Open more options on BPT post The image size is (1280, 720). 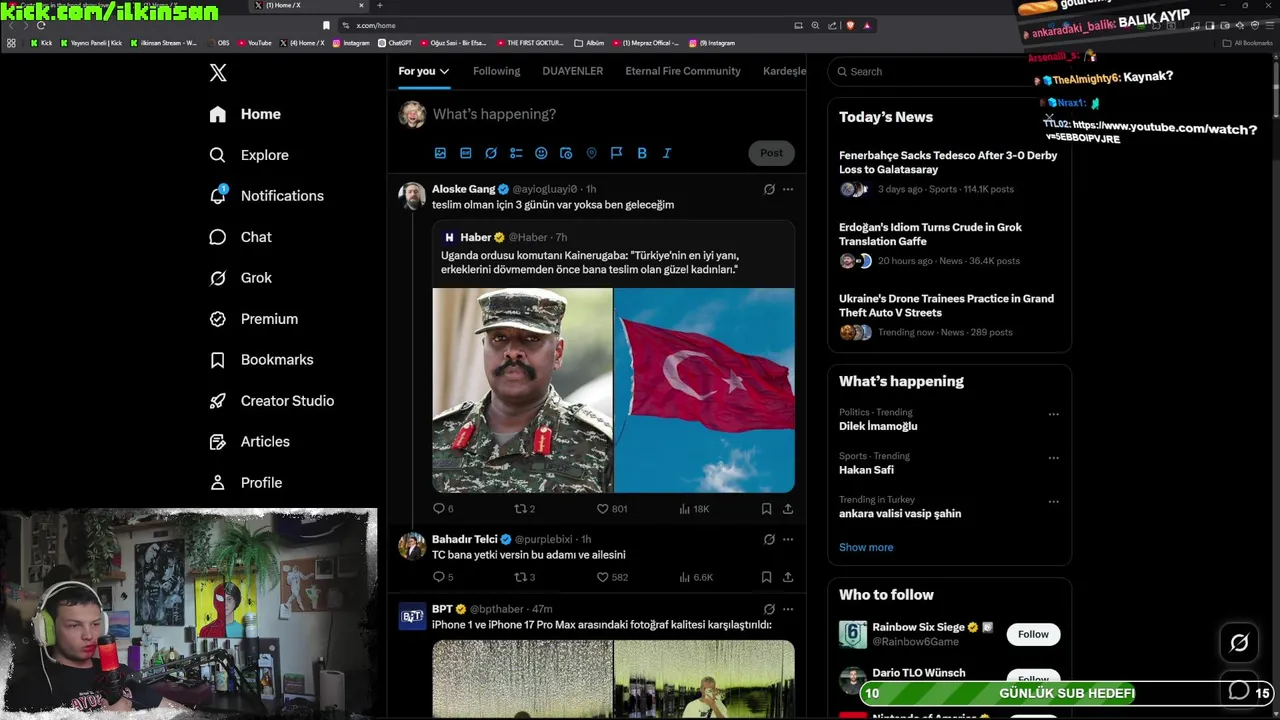788,609
